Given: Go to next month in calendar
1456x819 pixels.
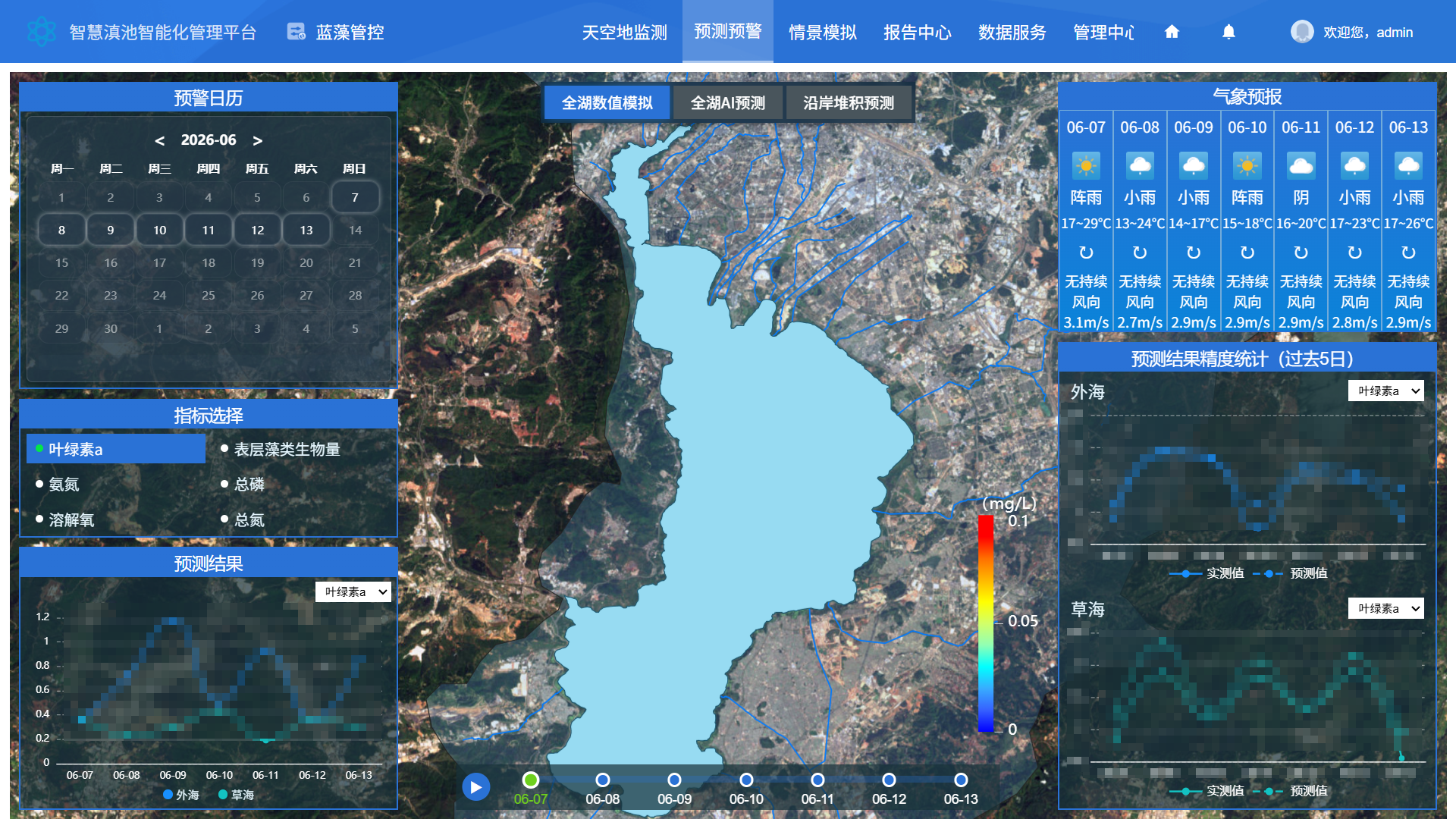Looking at the screenshot, I should [258, 140].
